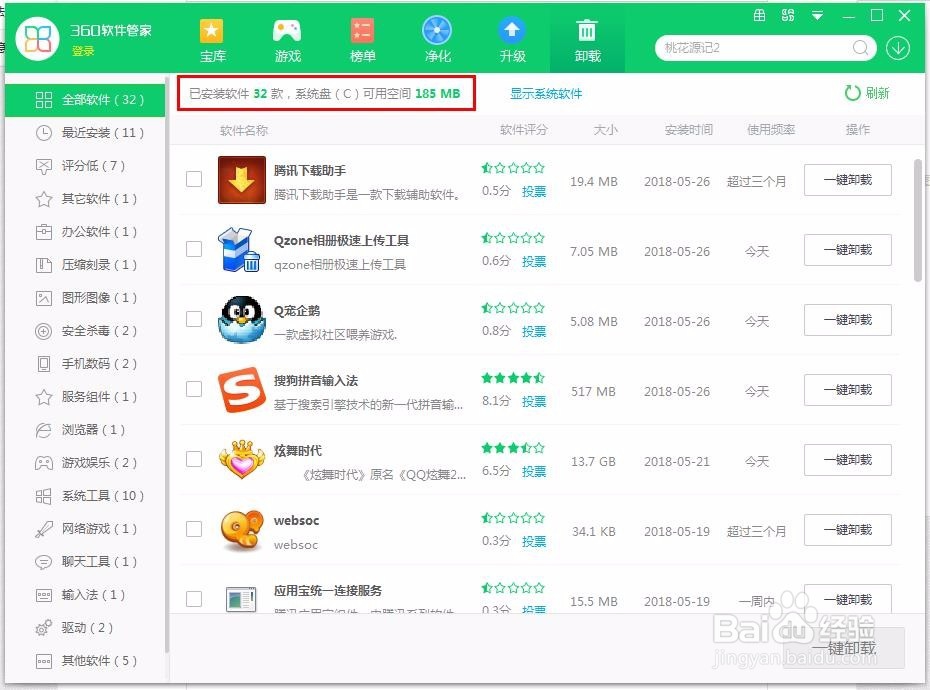Open the title bar dropdown menu arrow
The height and width of the screenshot is (690, 930).
click(x=817, y=16)
